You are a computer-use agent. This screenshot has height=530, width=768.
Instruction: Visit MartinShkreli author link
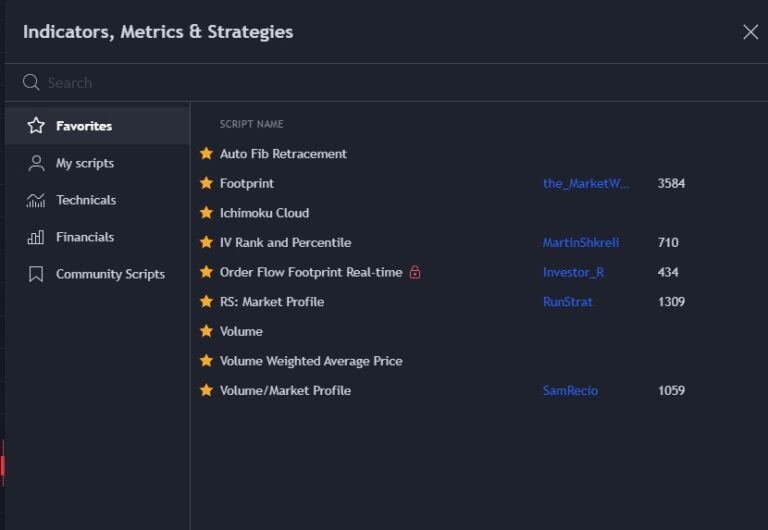coord(580,242)
